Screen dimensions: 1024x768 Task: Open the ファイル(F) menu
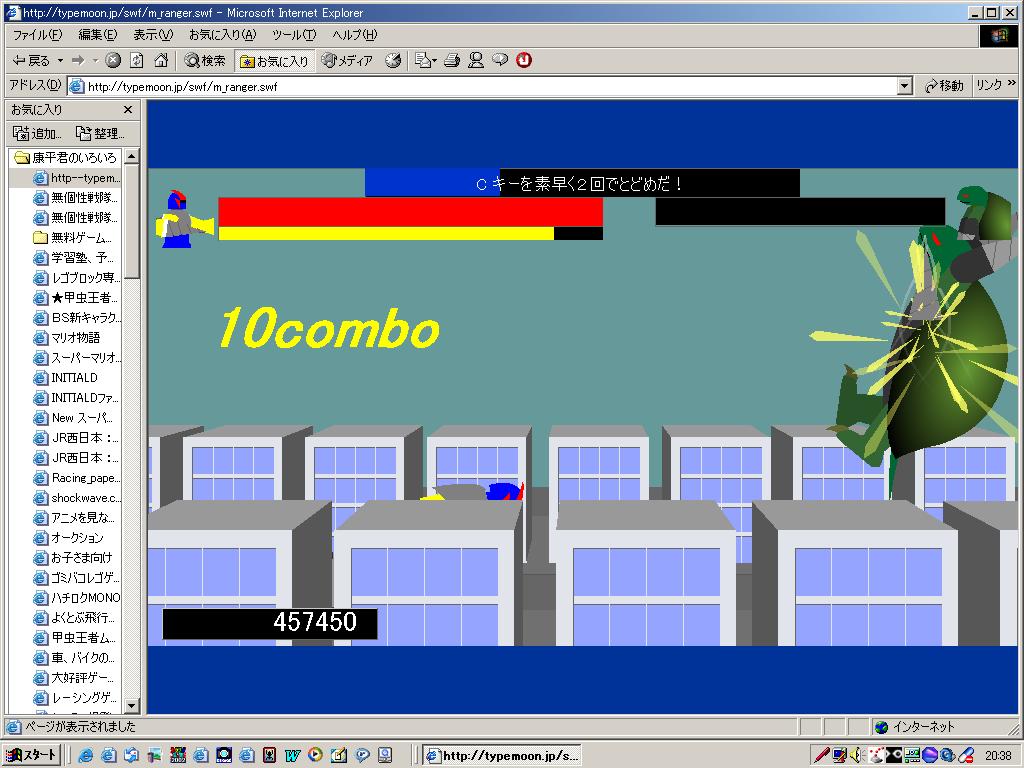[37, 35]
